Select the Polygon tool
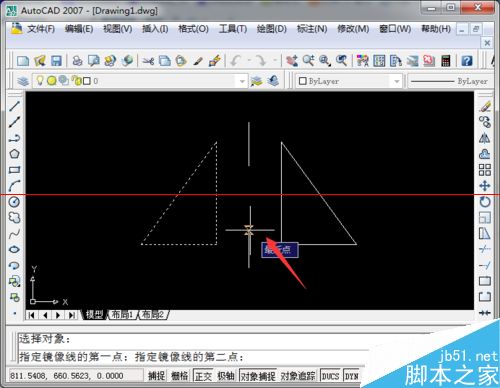This screenshot has width=500, height=388. 14,154
